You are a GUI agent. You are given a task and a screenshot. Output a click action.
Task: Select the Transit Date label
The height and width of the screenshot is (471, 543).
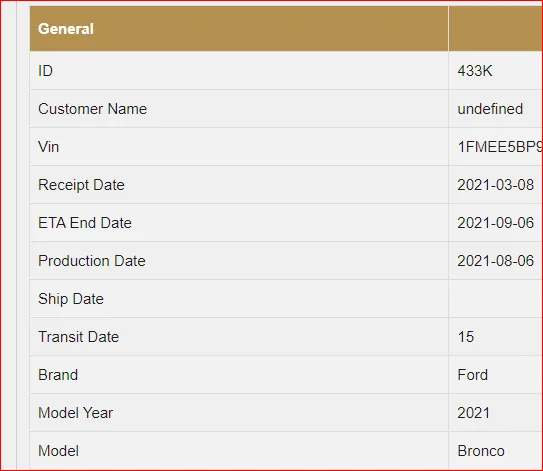tap(78, 337)
